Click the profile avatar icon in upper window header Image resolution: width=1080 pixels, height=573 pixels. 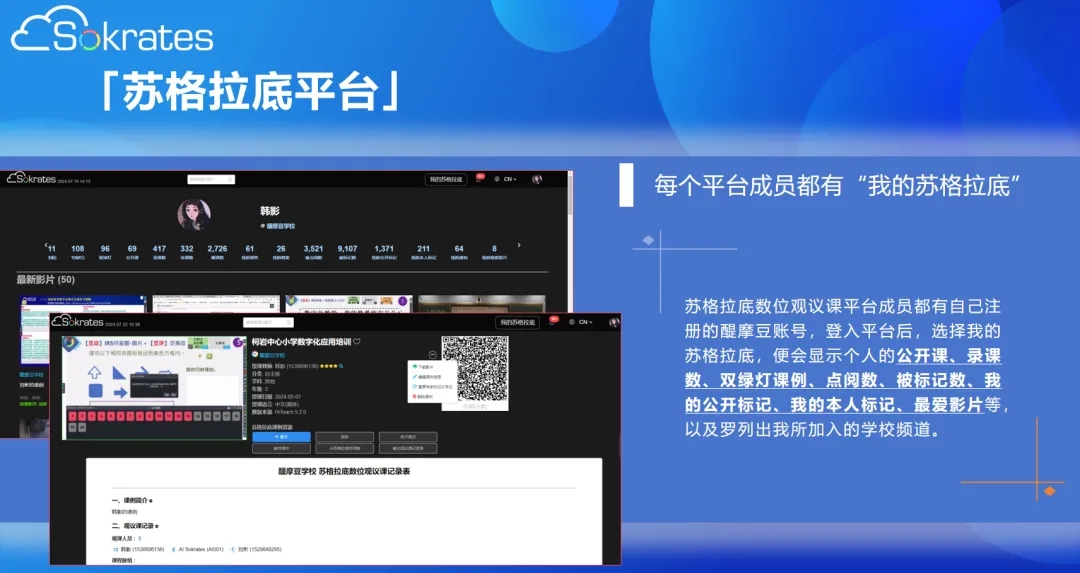(x=537, y=179)
